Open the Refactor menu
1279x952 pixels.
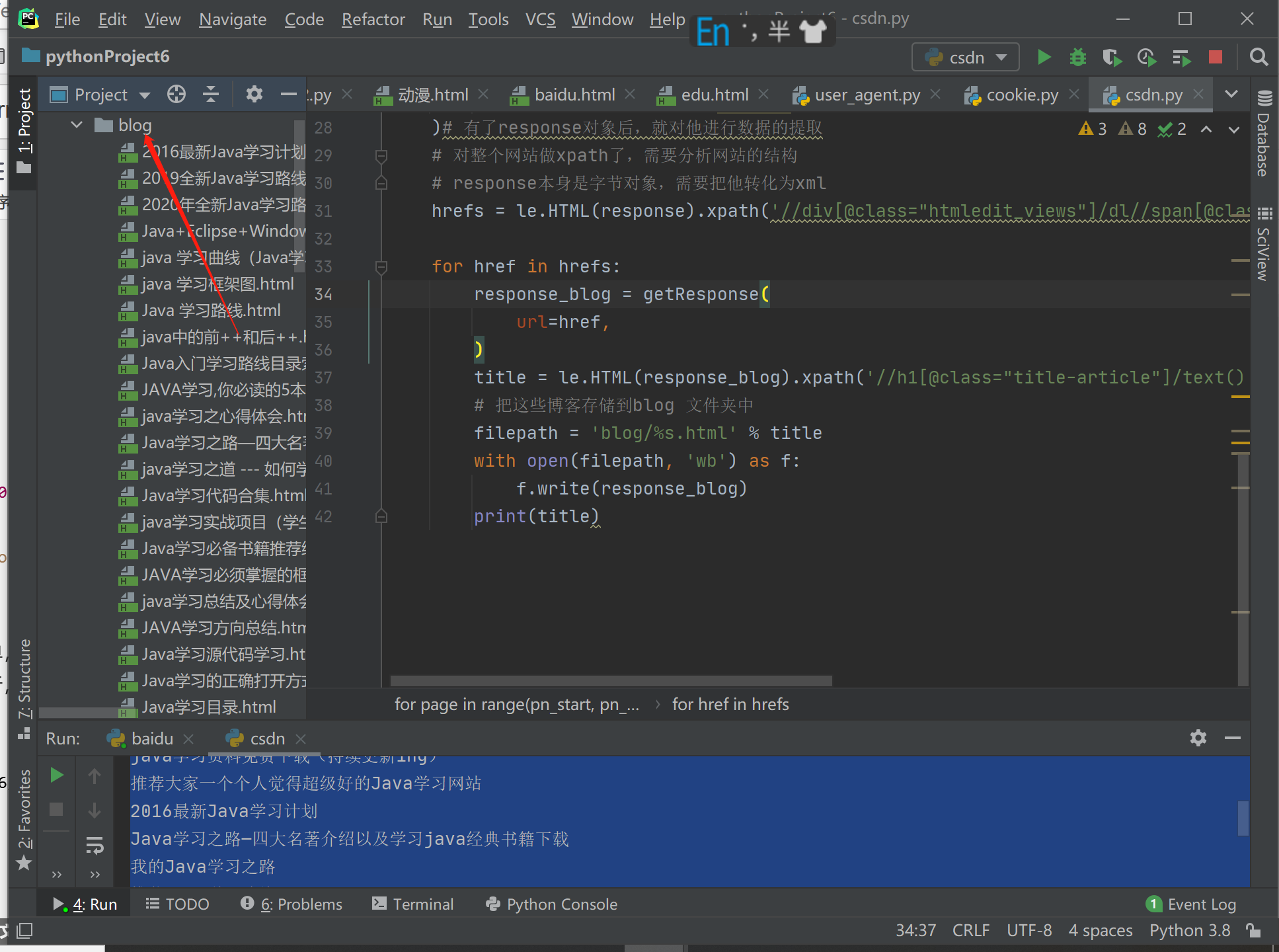coord(373,19)
